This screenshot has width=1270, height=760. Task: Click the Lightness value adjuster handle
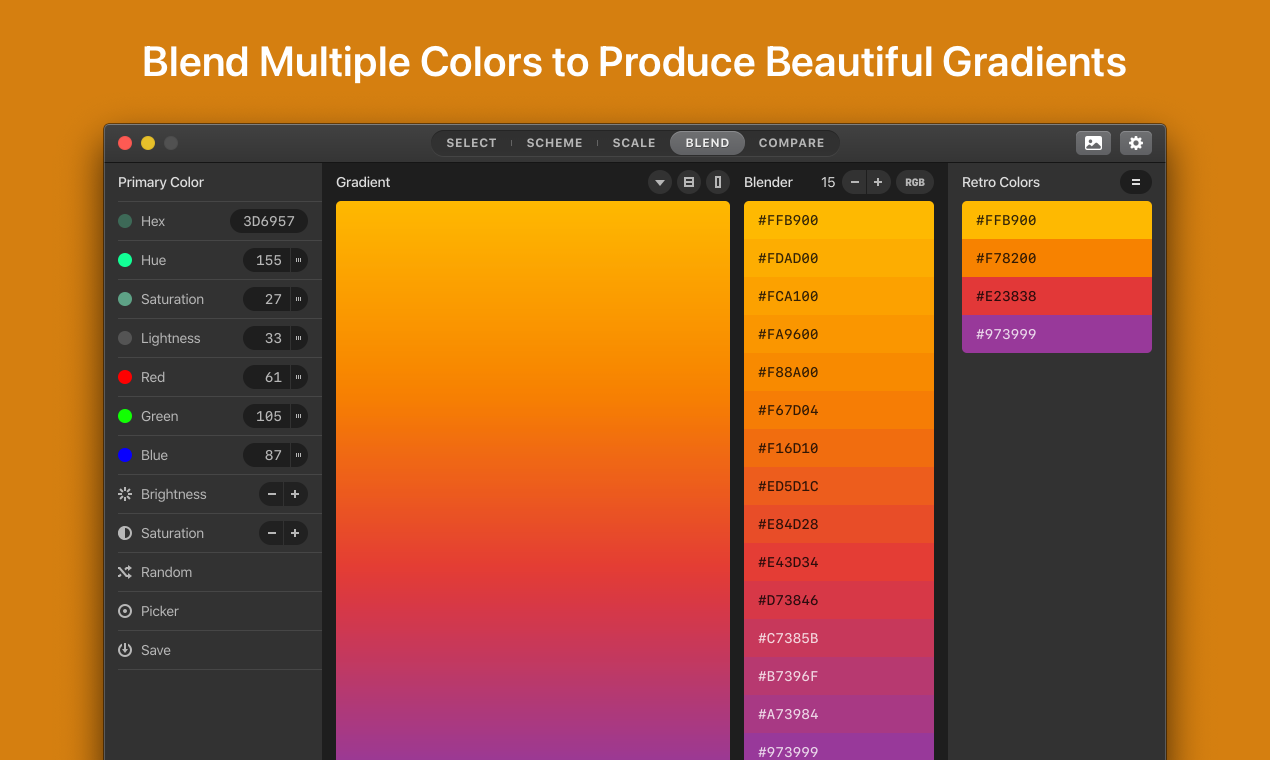pos(299,338)
